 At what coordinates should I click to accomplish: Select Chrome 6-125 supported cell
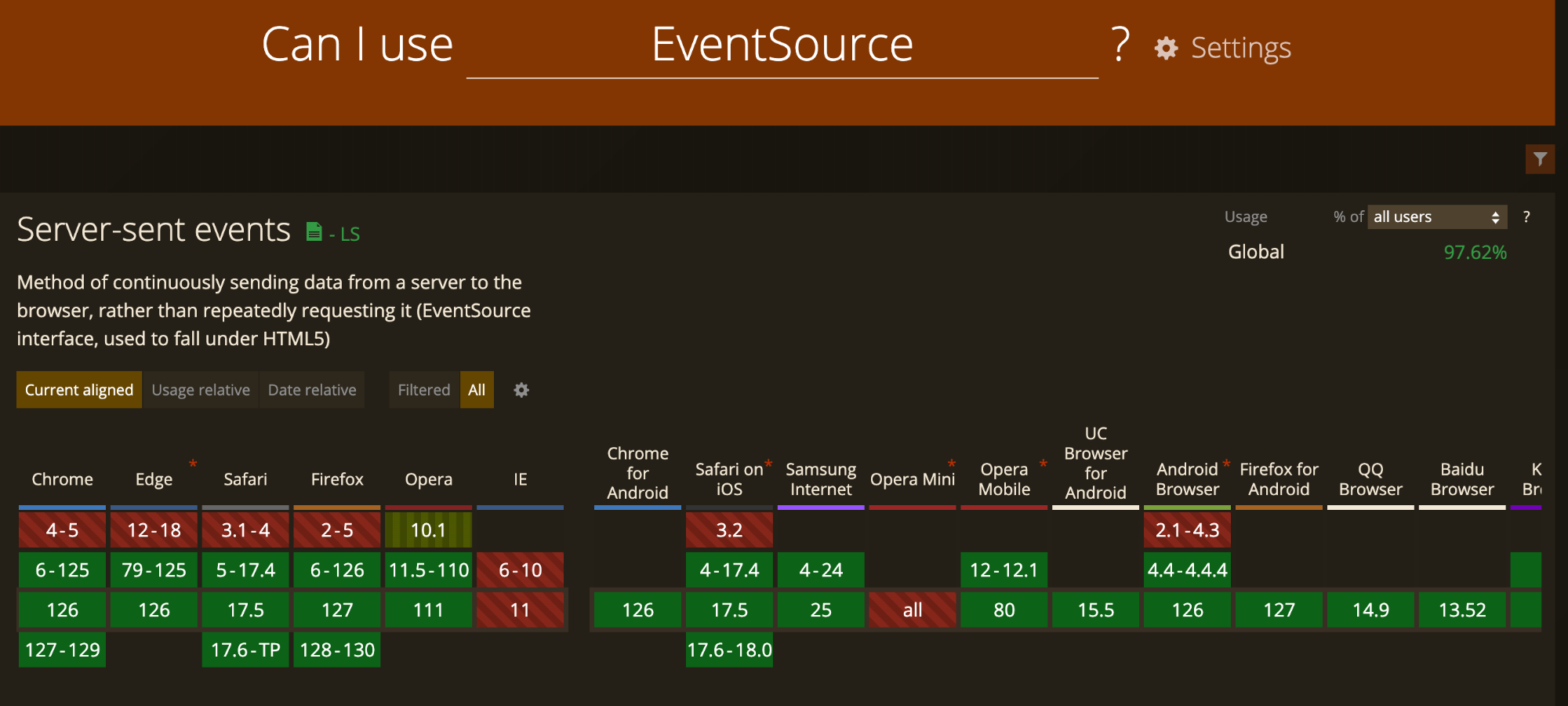pyautogui.click(x=63, y=570)
